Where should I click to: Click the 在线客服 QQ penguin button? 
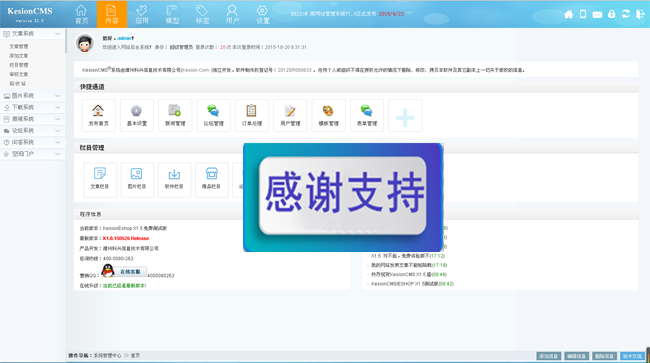point(124,271)
